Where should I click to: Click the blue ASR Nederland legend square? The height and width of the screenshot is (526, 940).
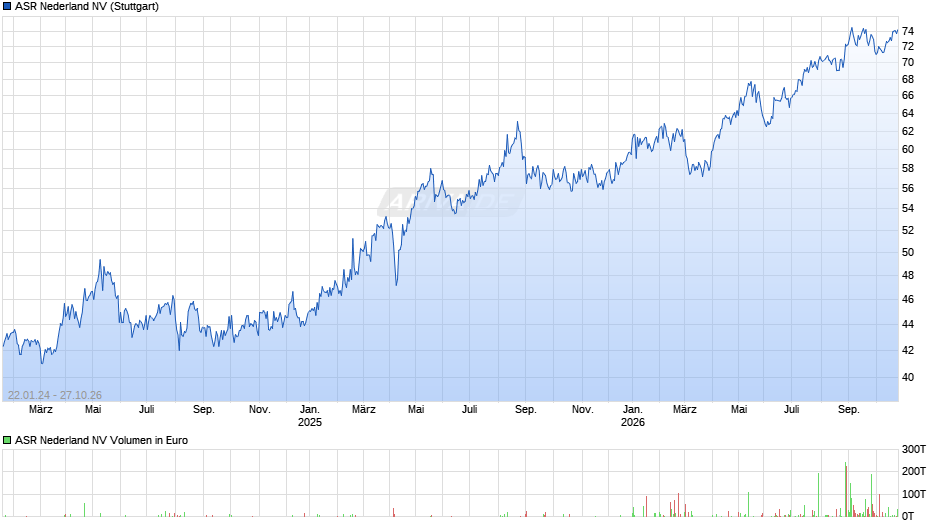(7, 7)
